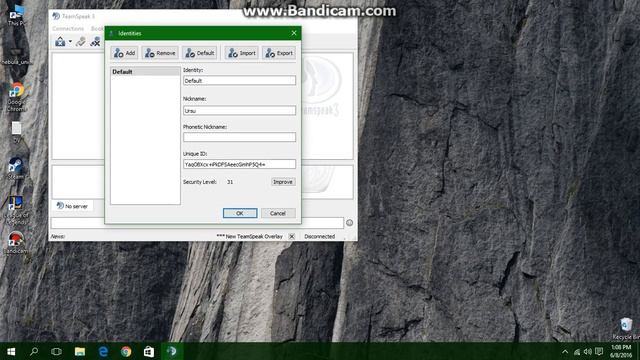Open Connections menu in TeamSpeak window
This screenshot has width=640, height=360.
[68, 29]
